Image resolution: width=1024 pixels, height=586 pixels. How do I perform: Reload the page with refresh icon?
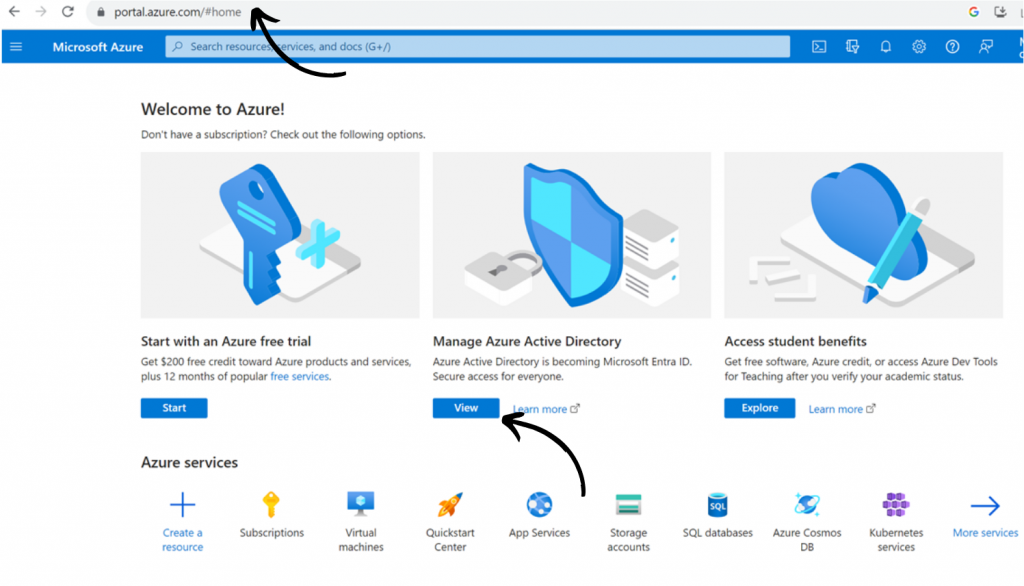(67, 12)
